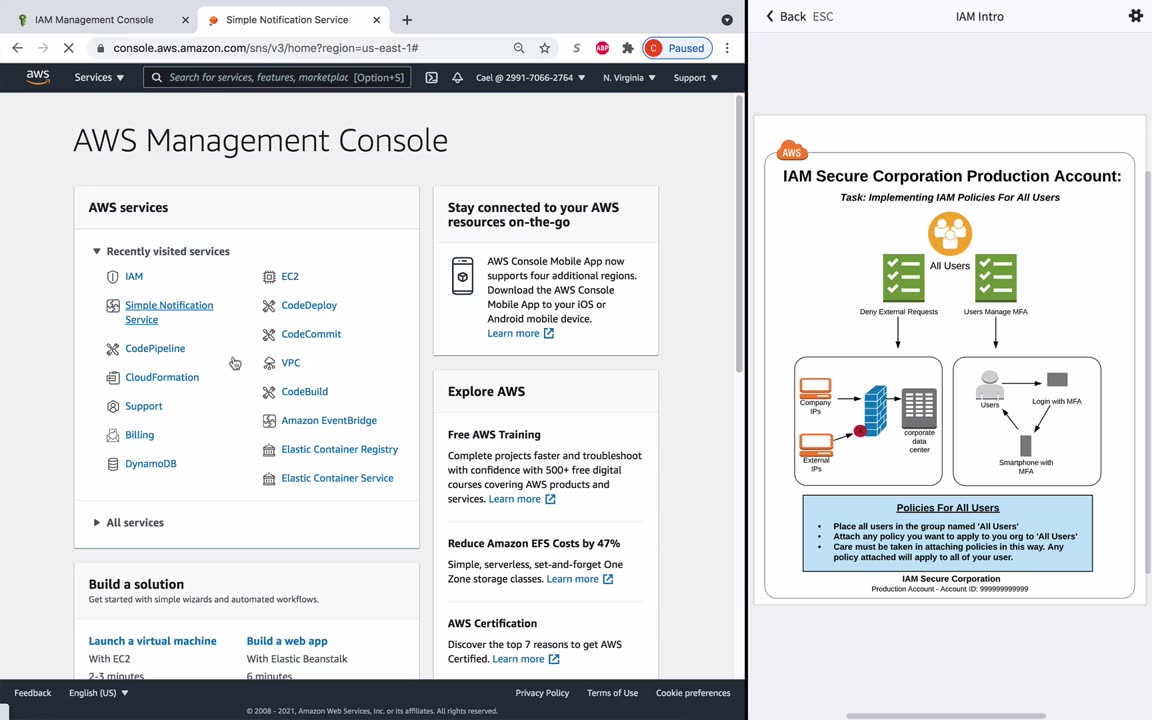1152x720 pixels.
Task: Click the zoom magnifier icon in address bar
Action: pos(519,48)
